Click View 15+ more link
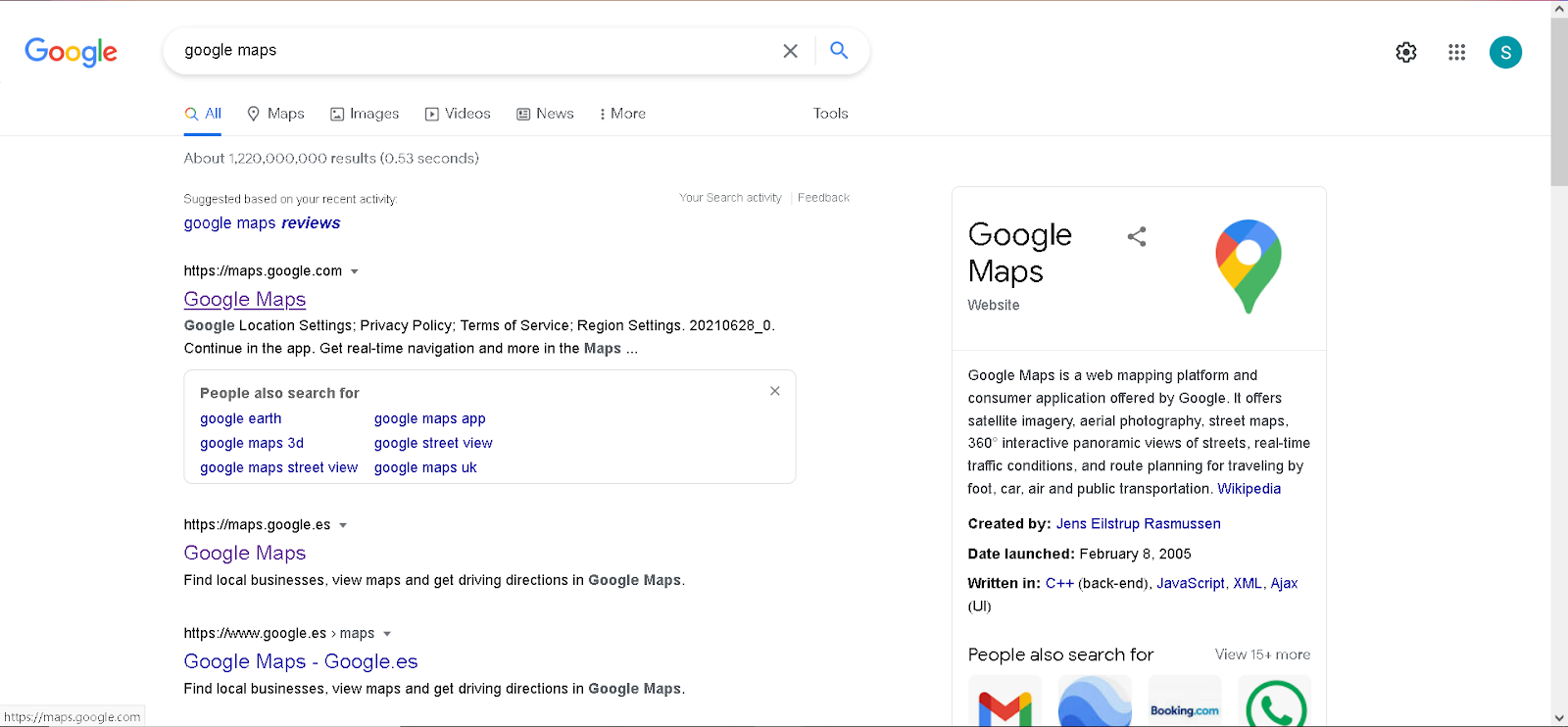The height and width of the screenshot is (727, 1568). coord(1262,654)
